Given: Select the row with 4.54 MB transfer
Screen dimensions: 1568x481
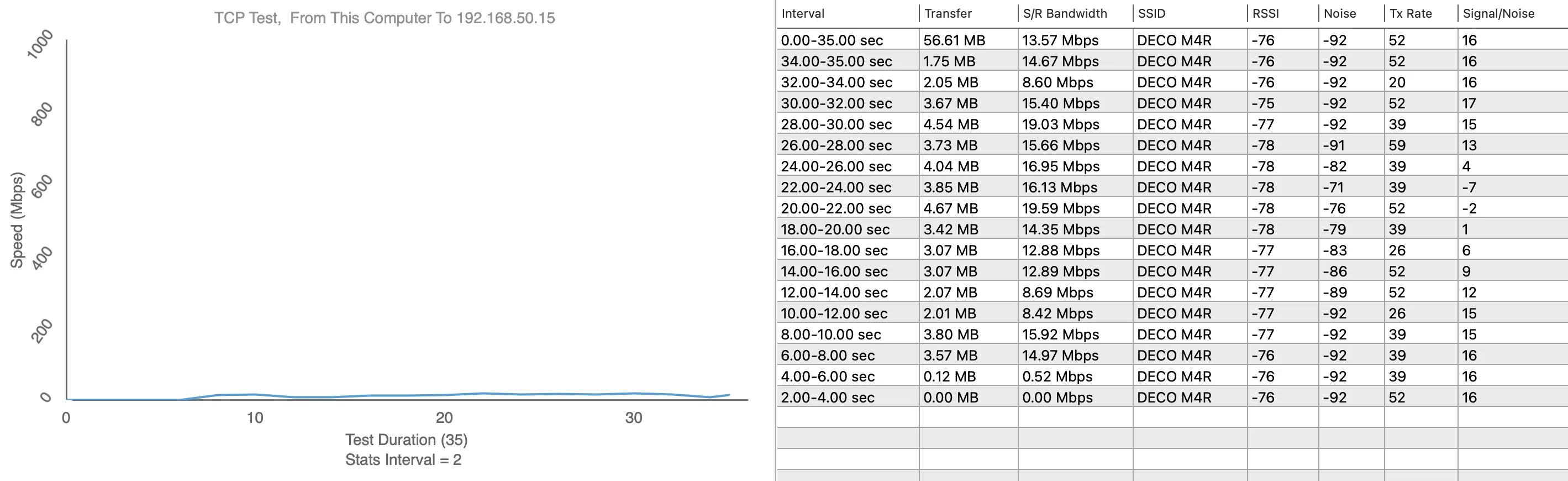Looking at the screenshot, I should [x=951, y=124].
